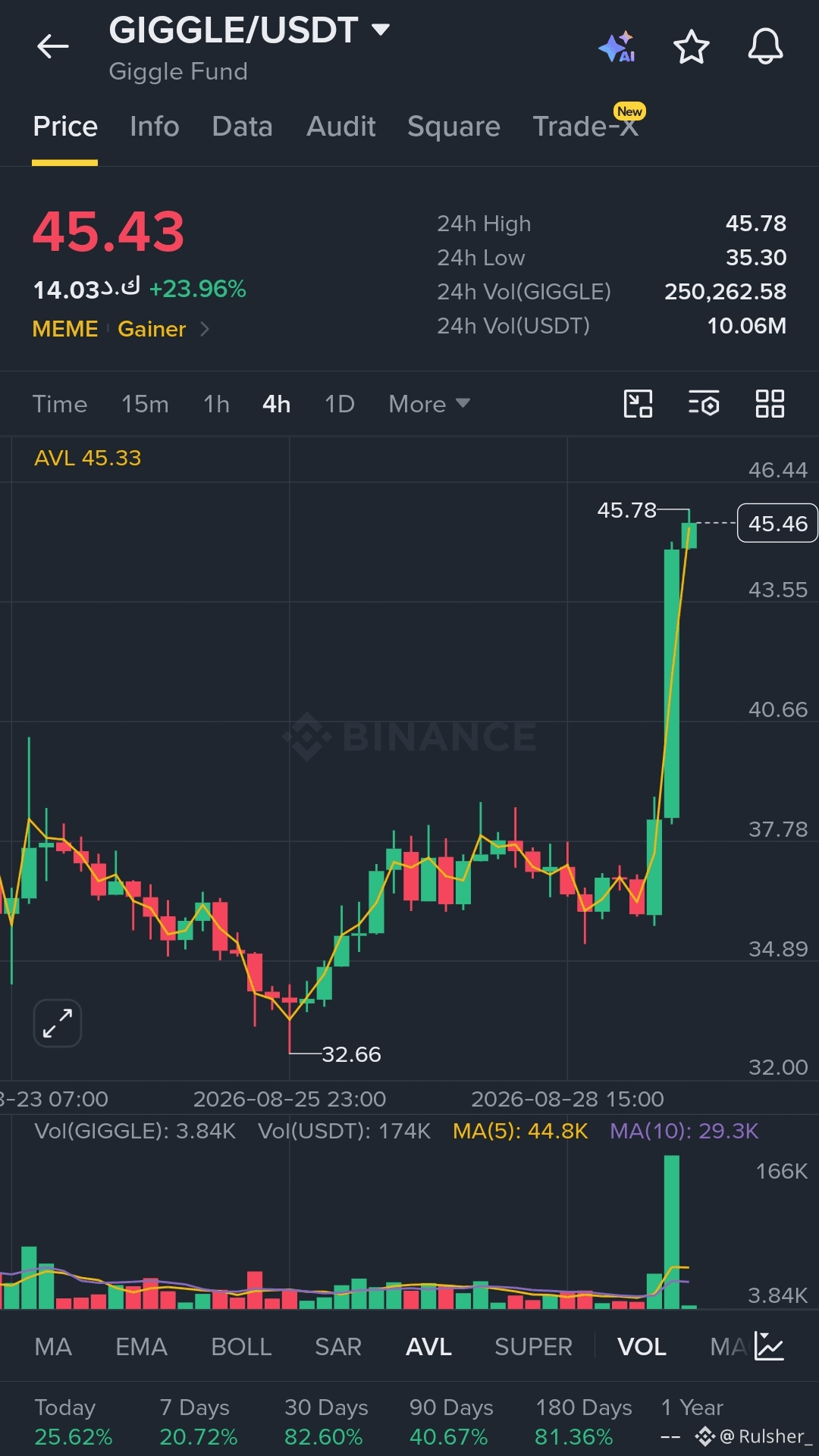Select the Time chart view
Viewport: 819px width, 1456px height.
[60, 404]
